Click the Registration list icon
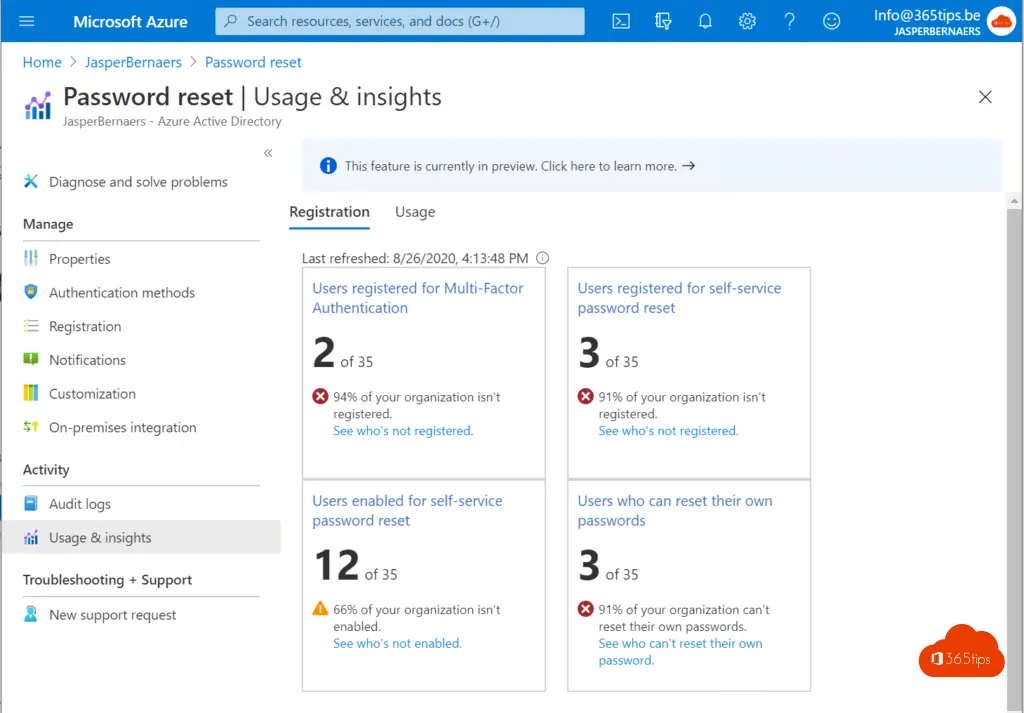The width and height of the screenshot is (1024, 713). pos(31,326)
